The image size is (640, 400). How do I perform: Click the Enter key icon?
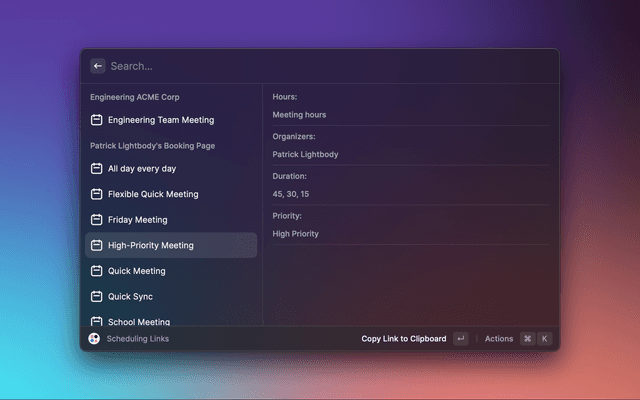[x=460, y=339]
